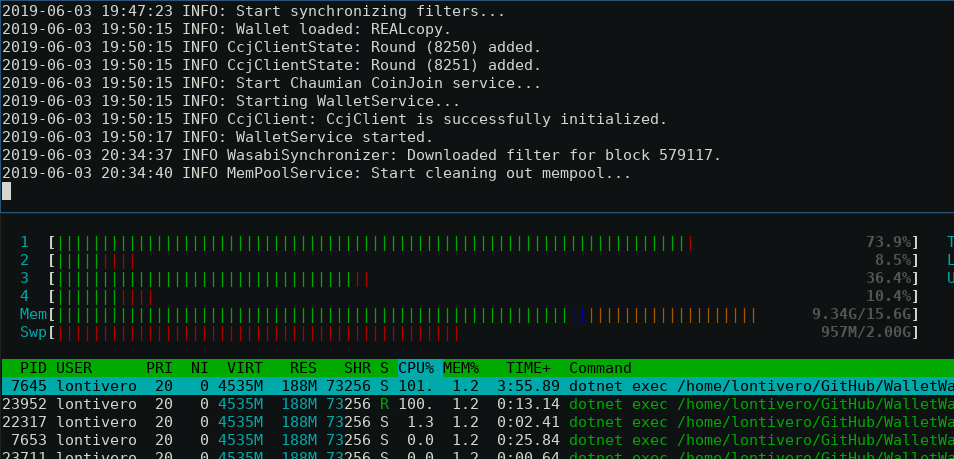Image resolution: width=954 pixels, height=459 pixels.
Task: Click the timestamp '2019-06-03 20:34:37'
Action: point(88,155)
